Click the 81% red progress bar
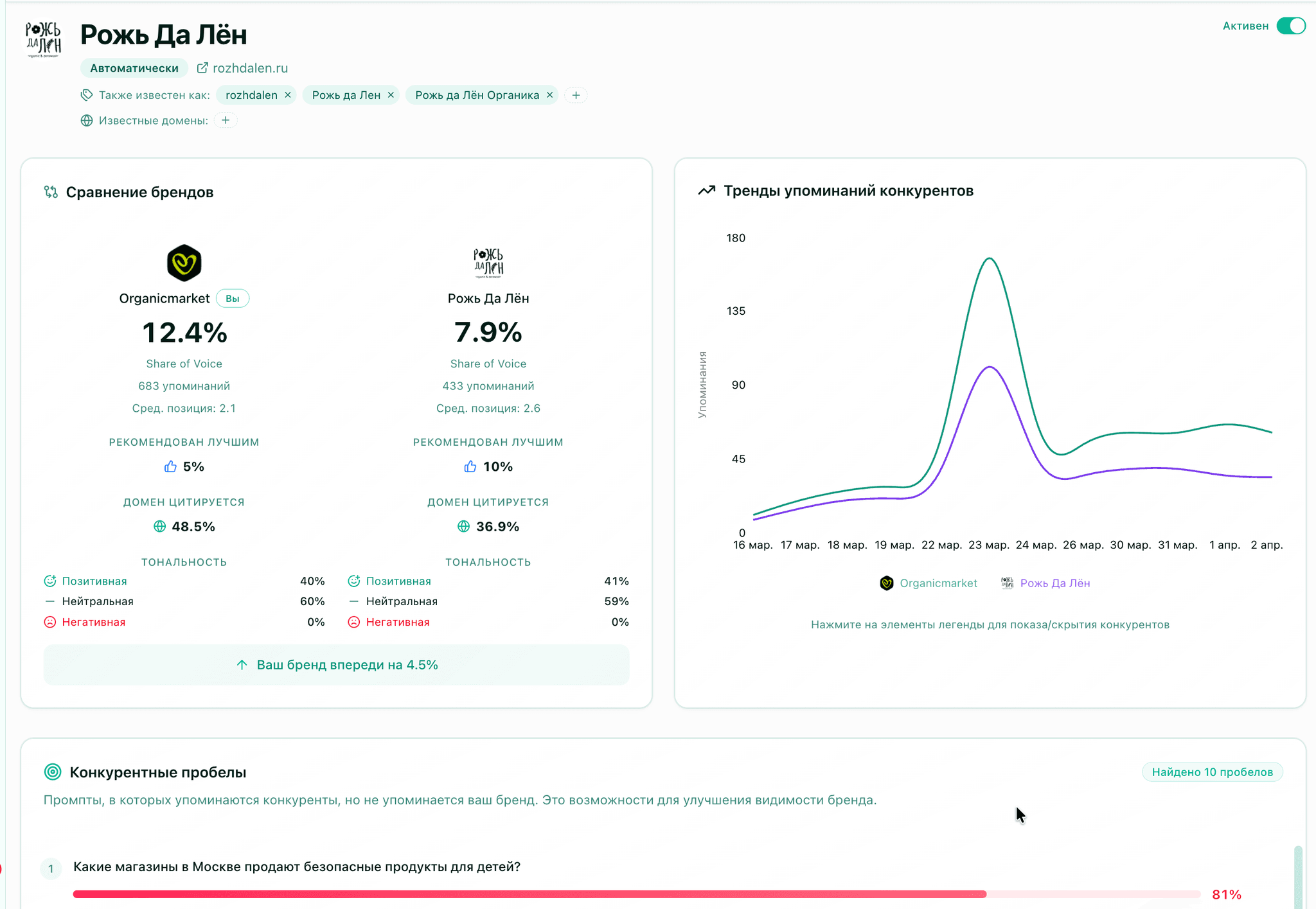This screenshot has height=909, width=1316. (x=529, y=894)
